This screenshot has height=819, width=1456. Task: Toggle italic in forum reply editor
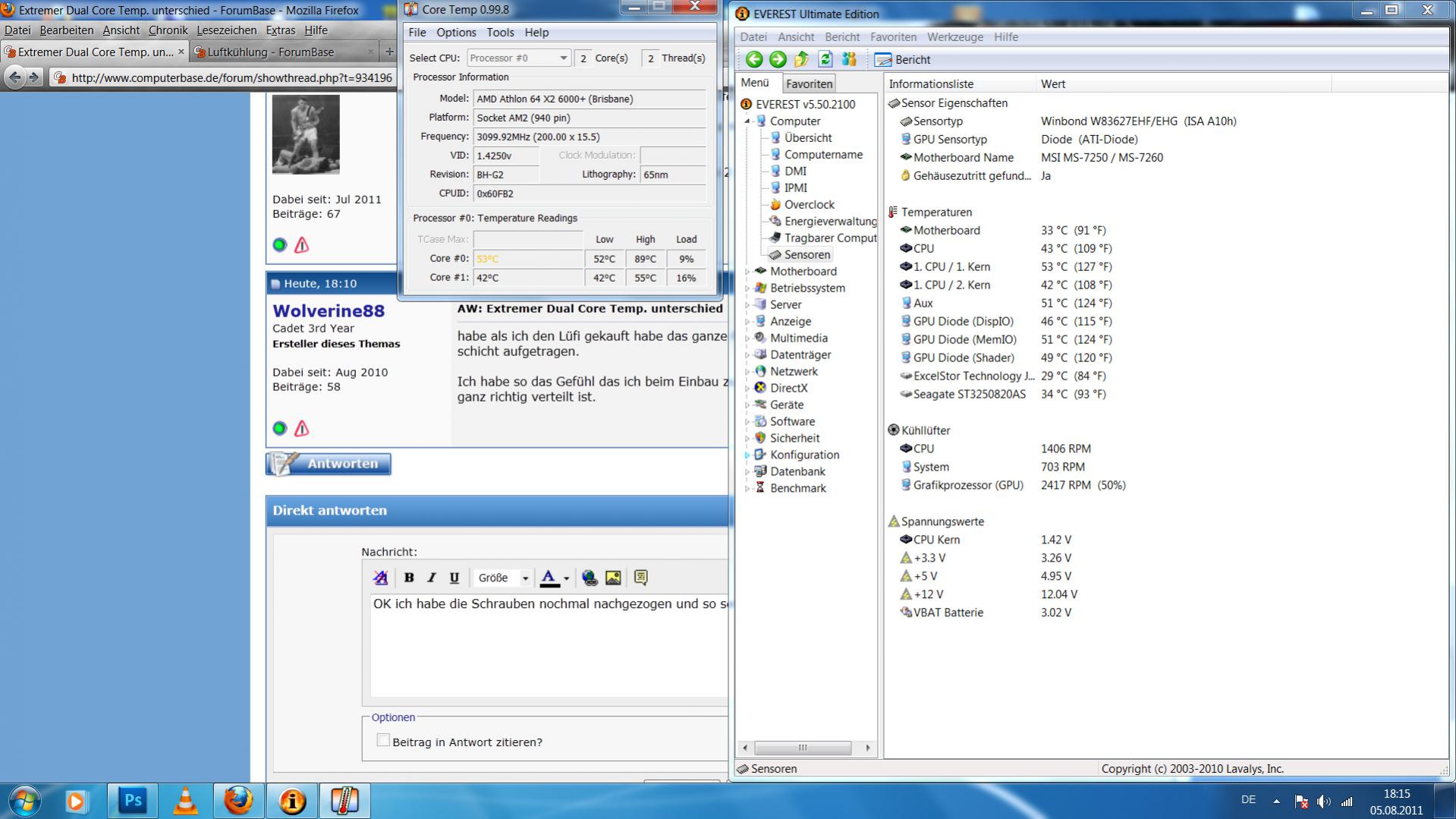coord(432,578)
